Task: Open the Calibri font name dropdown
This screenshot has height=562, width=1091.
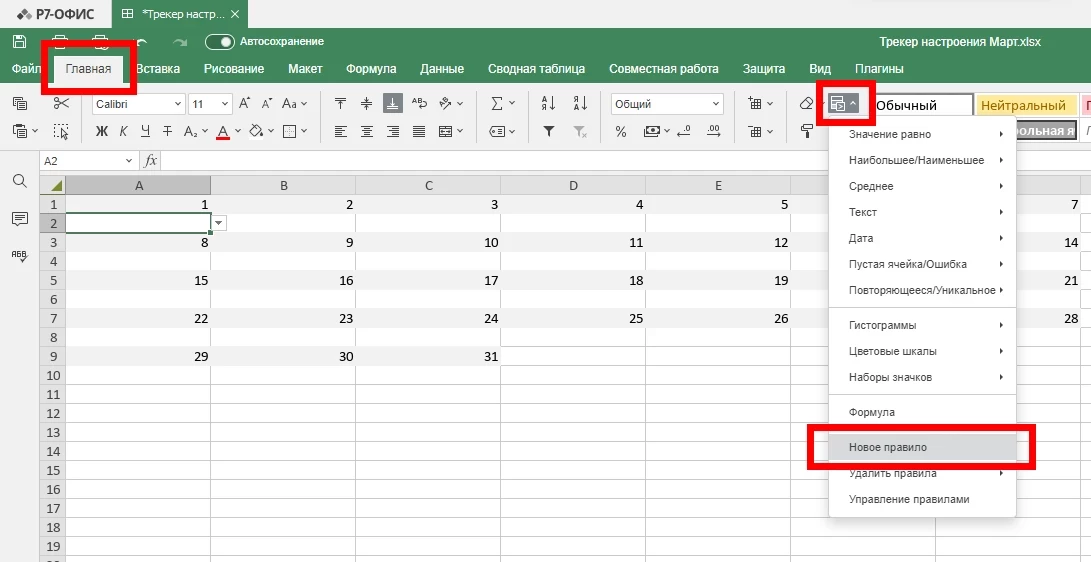Action: 178,104
